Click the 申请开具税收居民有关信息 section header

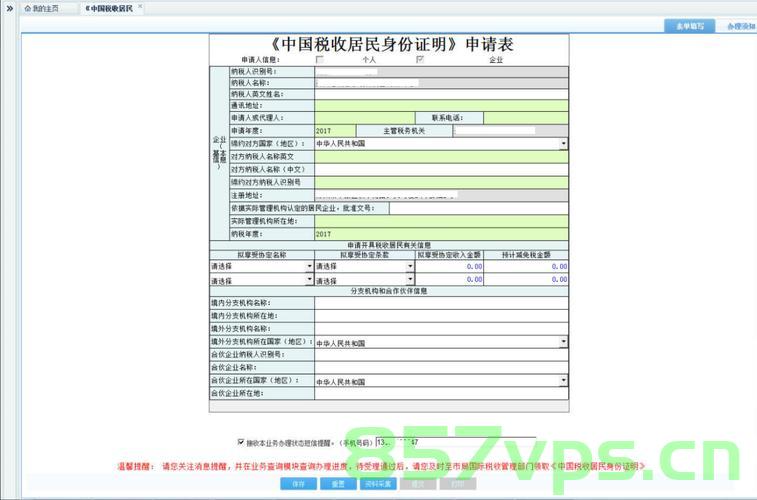point(389,245)
